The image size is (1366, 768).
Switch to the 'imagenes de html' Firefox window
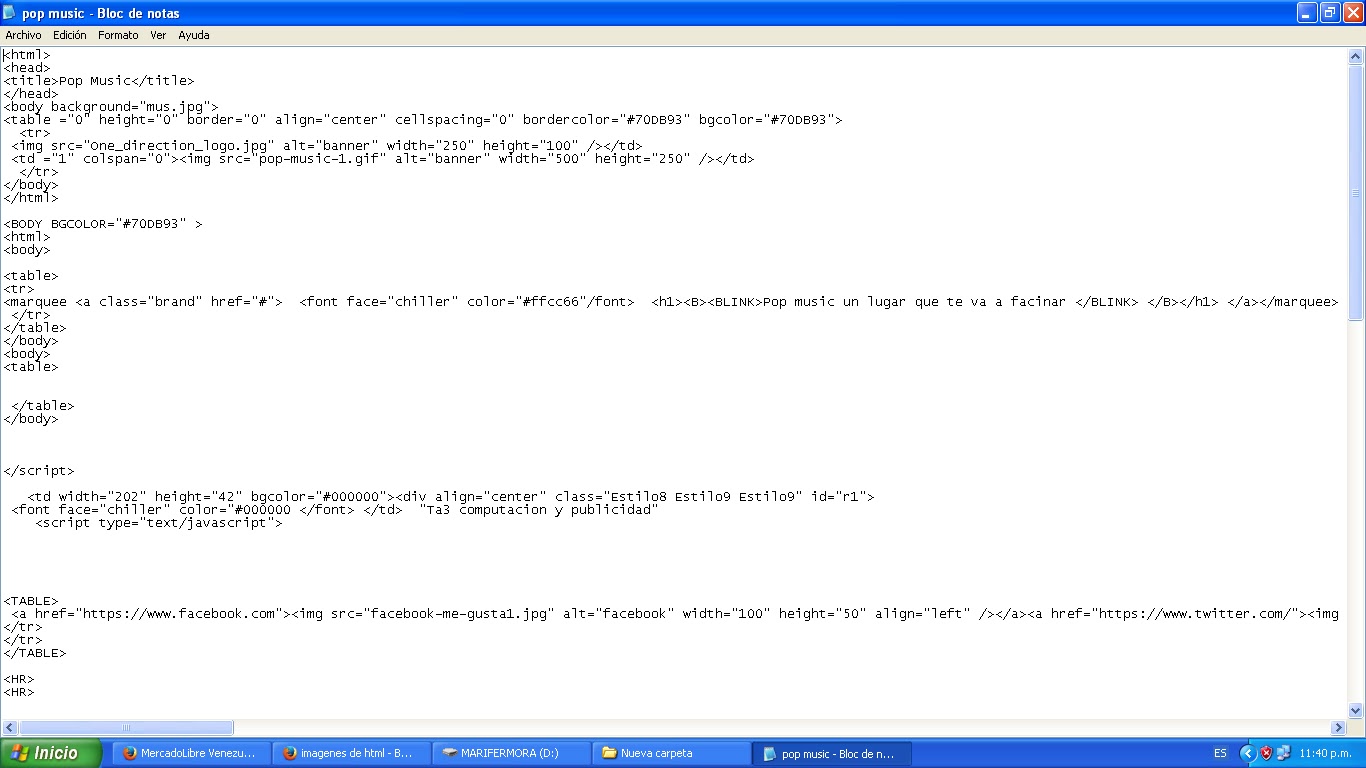pyautogui.click(x=350, y=753)
